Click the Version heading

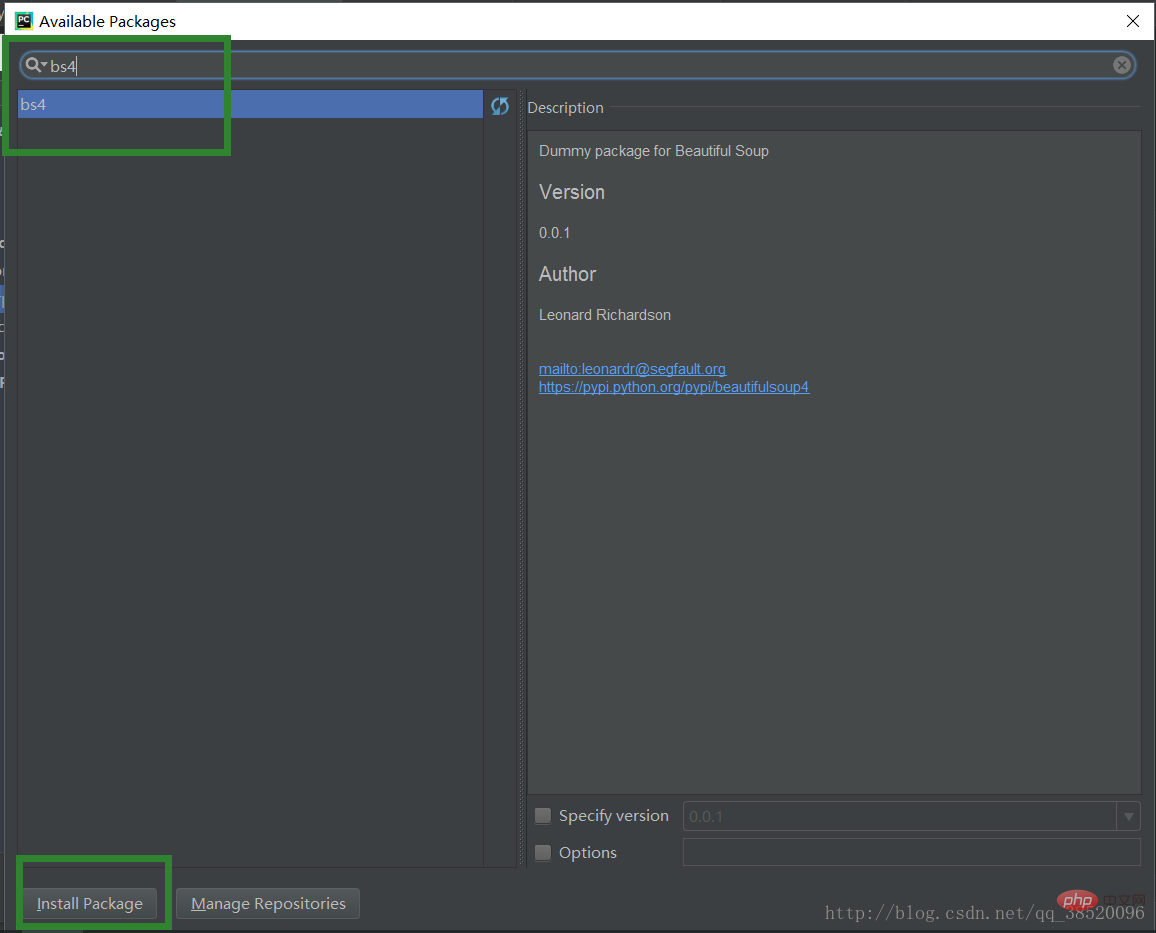pos(572,192)
